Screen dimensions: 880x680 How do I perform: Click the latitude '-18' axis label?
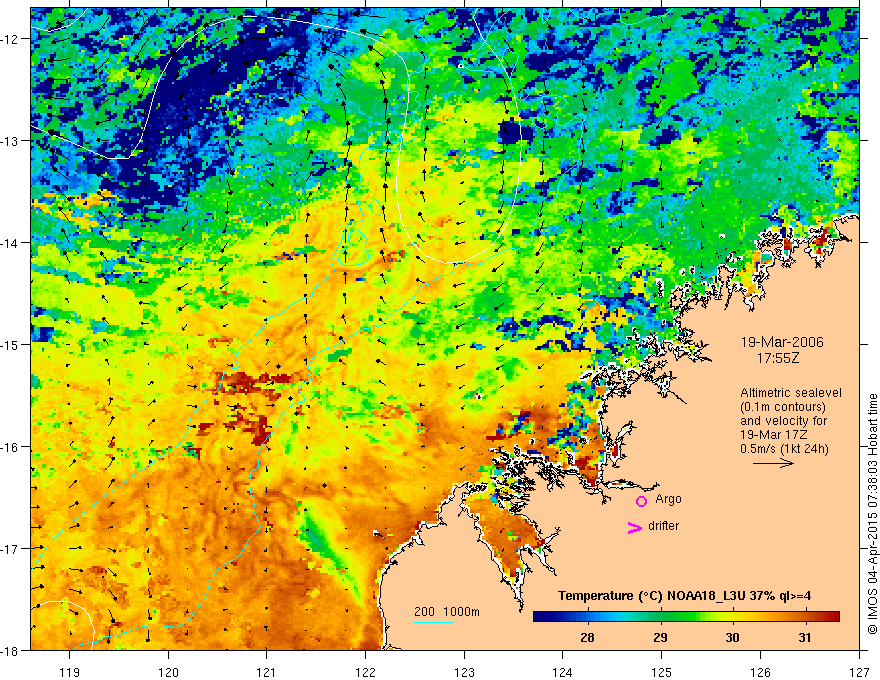[10, 650]
